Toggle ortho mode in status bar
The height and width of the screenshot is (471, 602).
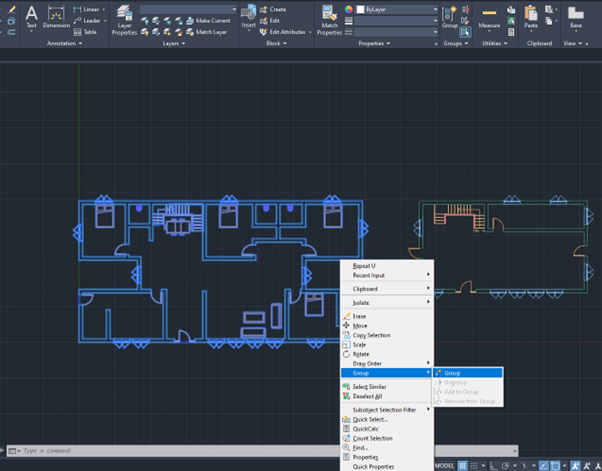493,466
